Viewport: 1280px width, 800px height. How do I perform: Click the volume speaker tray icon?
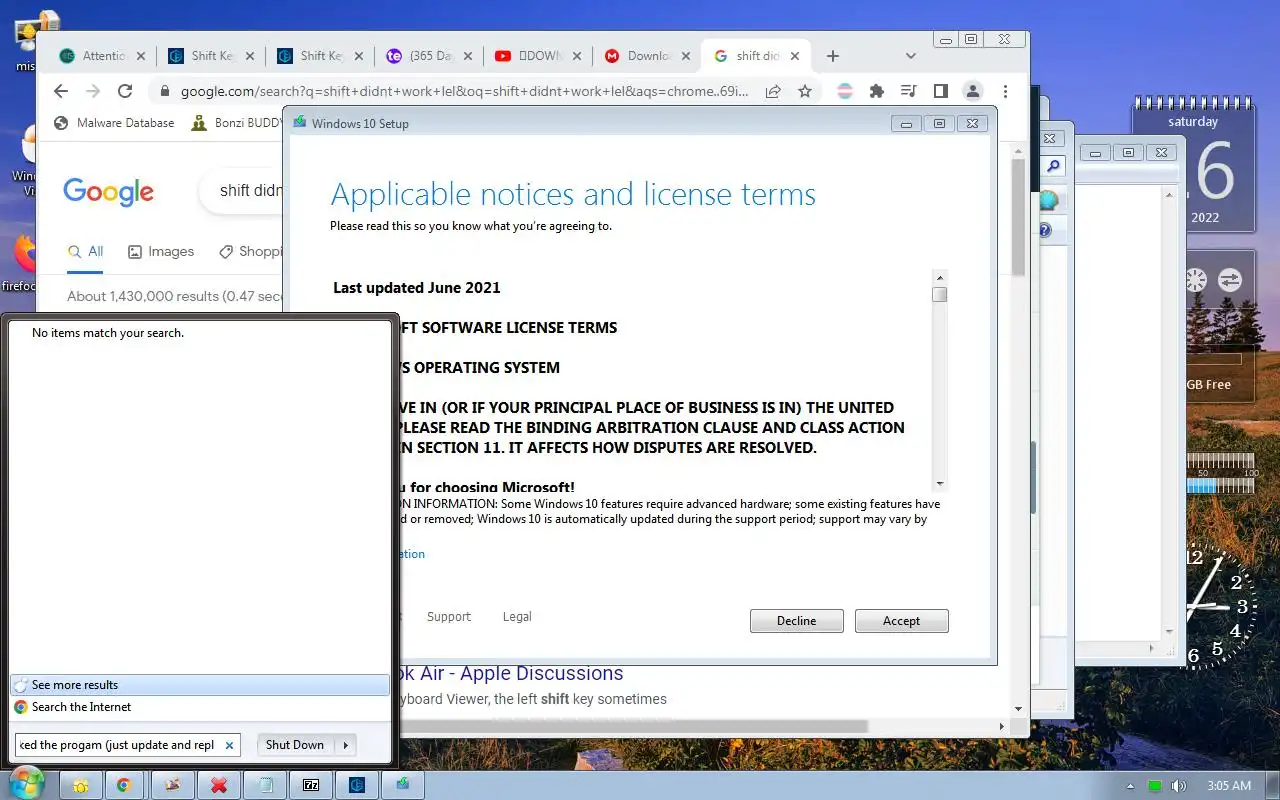tap(1179, 786)
